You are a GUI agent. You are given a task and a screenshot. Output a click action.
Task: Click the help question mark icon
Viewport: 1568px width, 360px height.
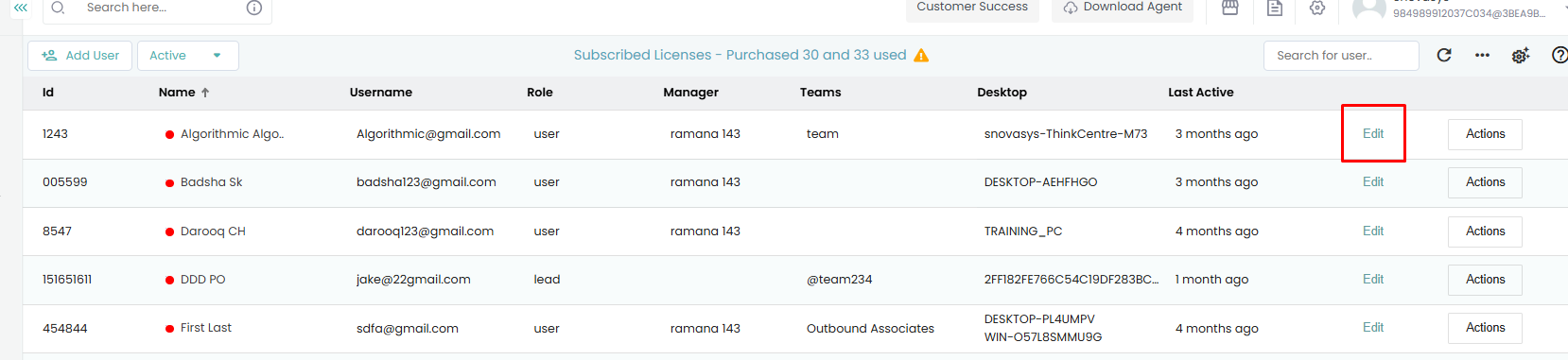pyautogui.click(x=1559, y=55)
